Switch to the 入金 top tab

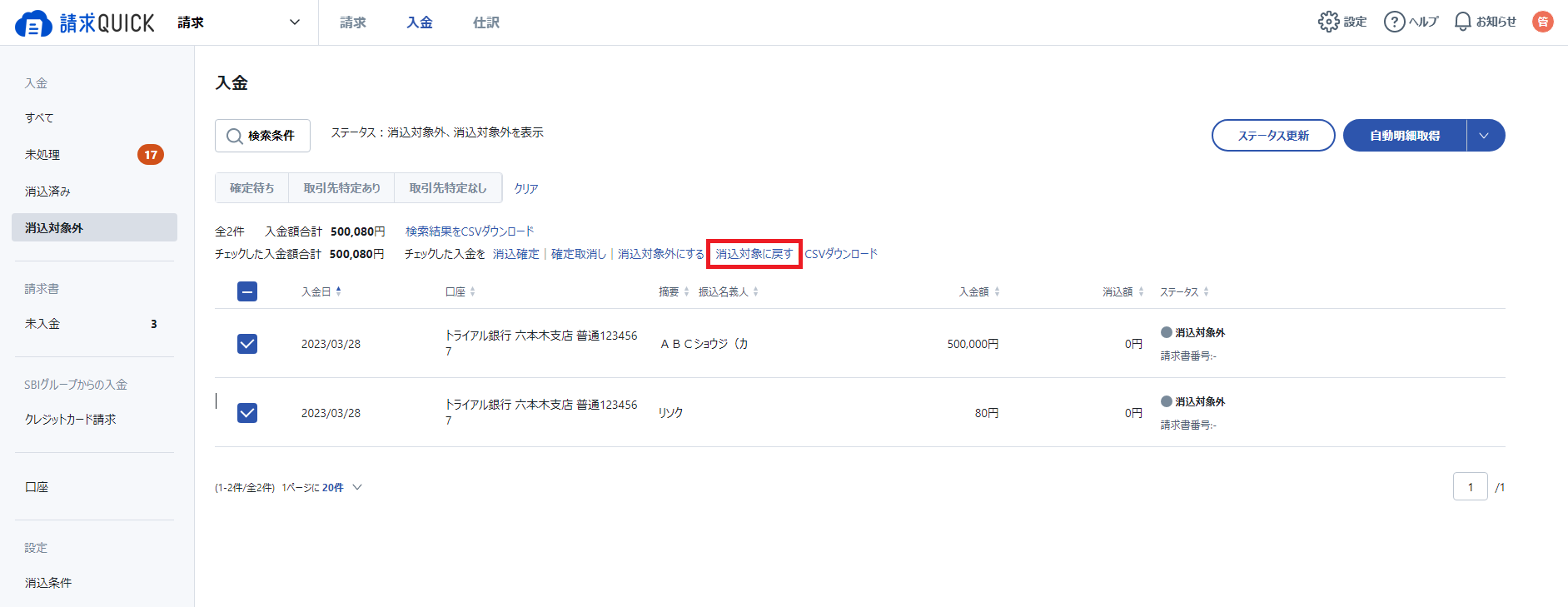tap(420, 22)
